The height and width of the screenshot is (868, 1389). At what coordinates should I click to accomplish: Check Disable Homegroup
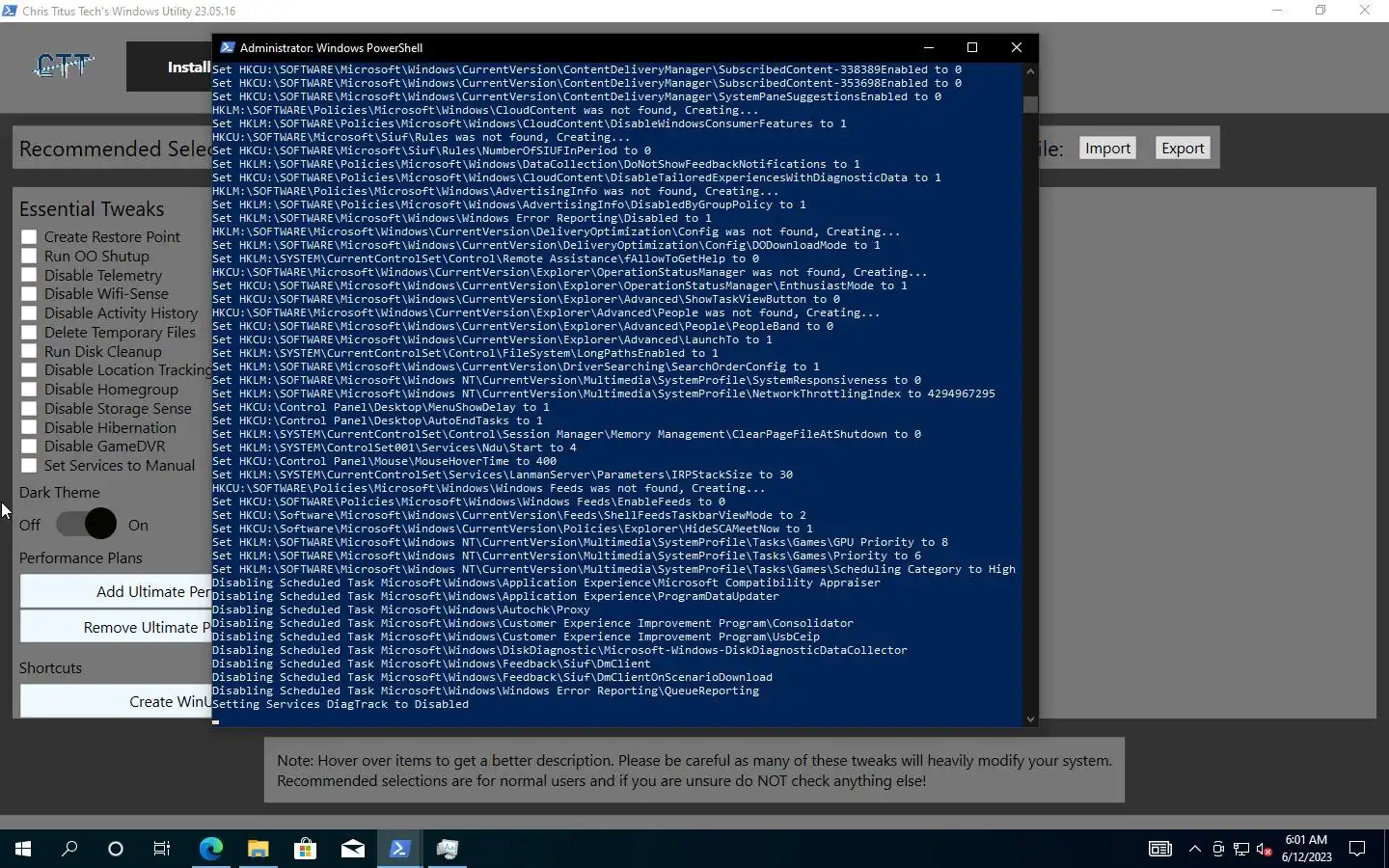click(x=29, y=390)
